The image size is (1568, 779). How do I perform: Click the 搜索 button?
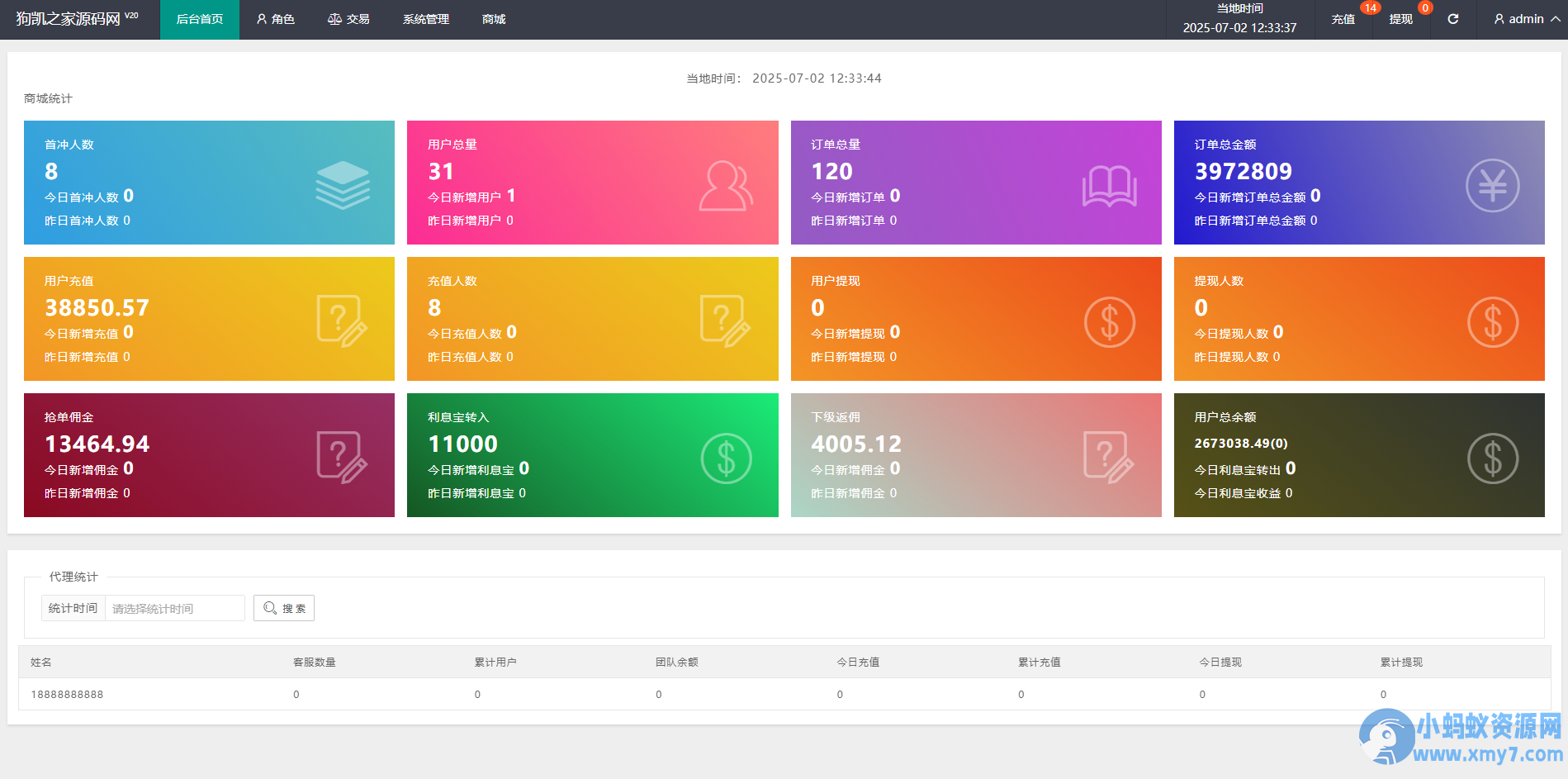coord(284,608)
